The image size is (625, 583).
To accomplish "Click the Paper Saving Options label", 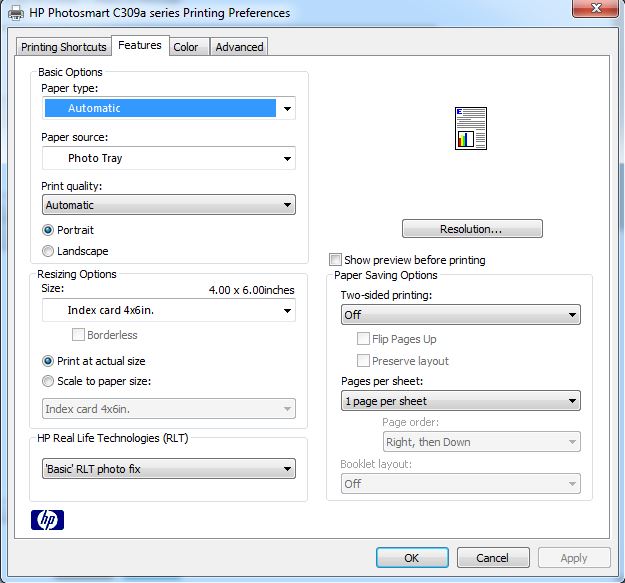I will [385, 275].
